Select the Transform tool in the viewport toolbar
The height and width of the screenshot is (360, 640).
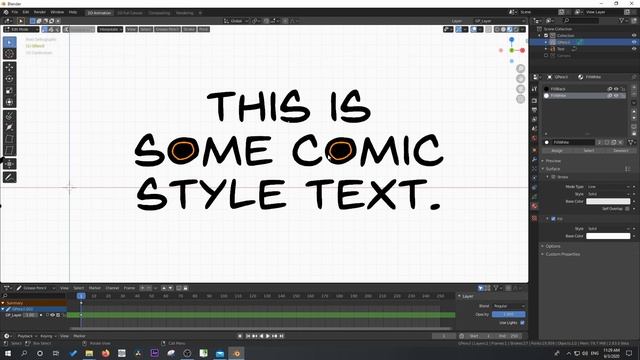coord(9,102)
